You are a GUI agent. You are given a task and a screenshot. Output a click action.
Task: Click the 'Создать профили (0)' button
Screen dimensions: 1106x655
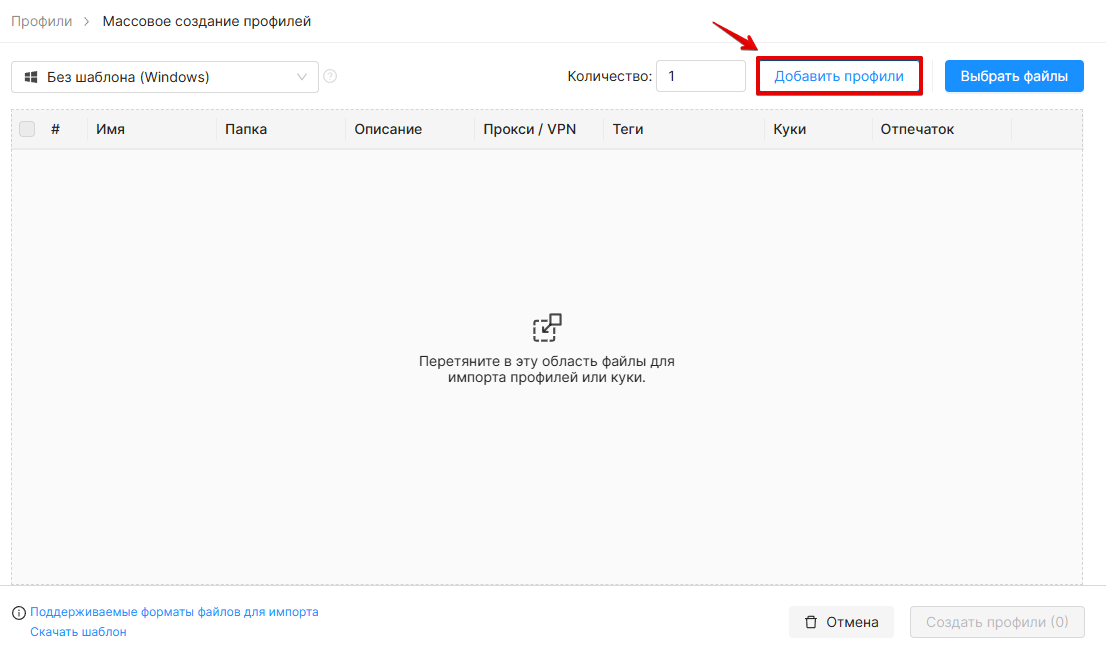click(x=997, y=622)
